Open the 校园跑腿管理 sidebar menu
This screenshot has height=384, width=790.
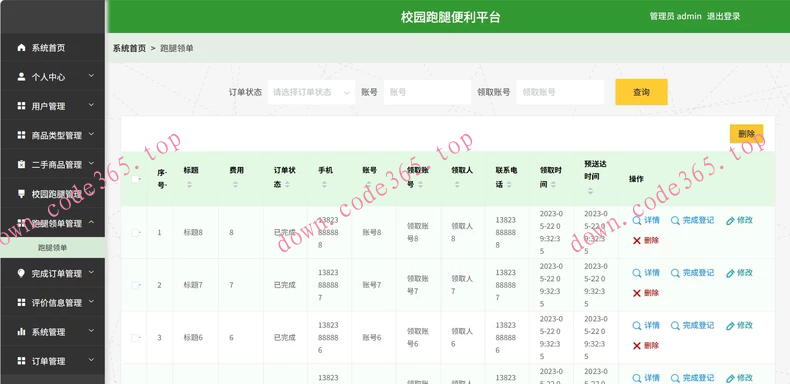[52, 194]
